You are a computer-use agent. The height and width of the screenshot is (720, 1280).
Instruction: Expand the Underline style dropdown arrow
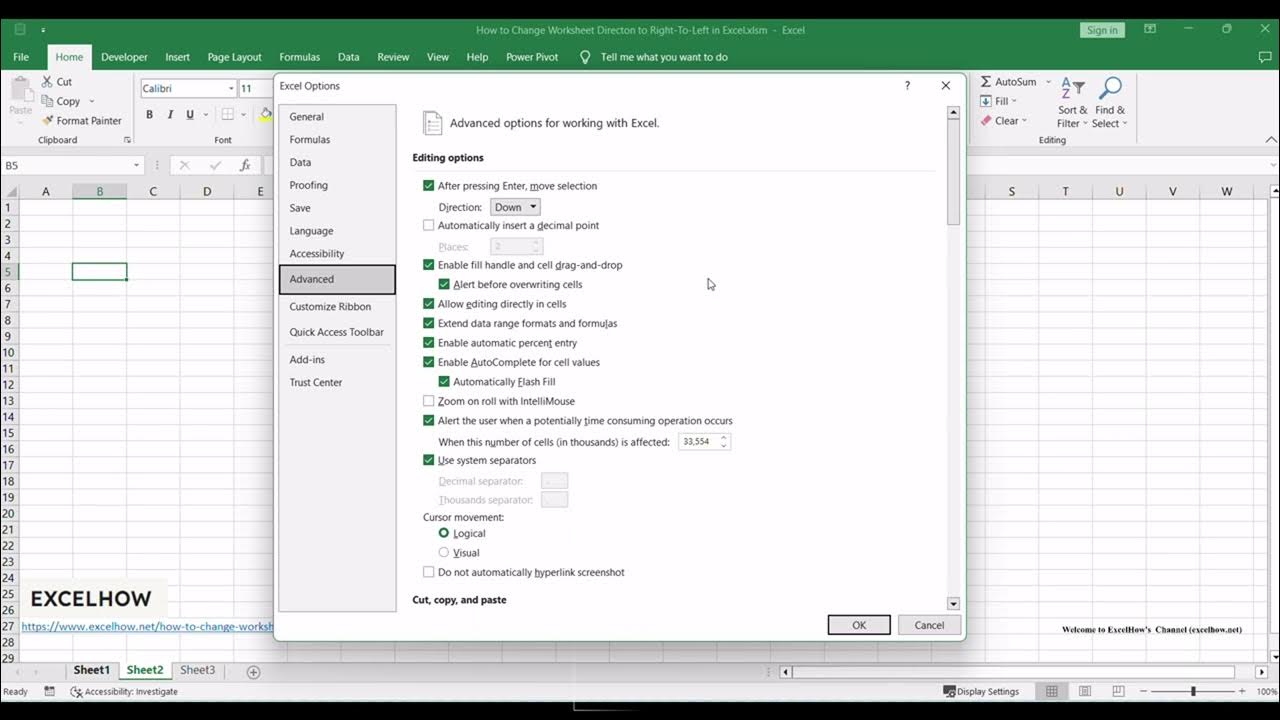point(205,114)
